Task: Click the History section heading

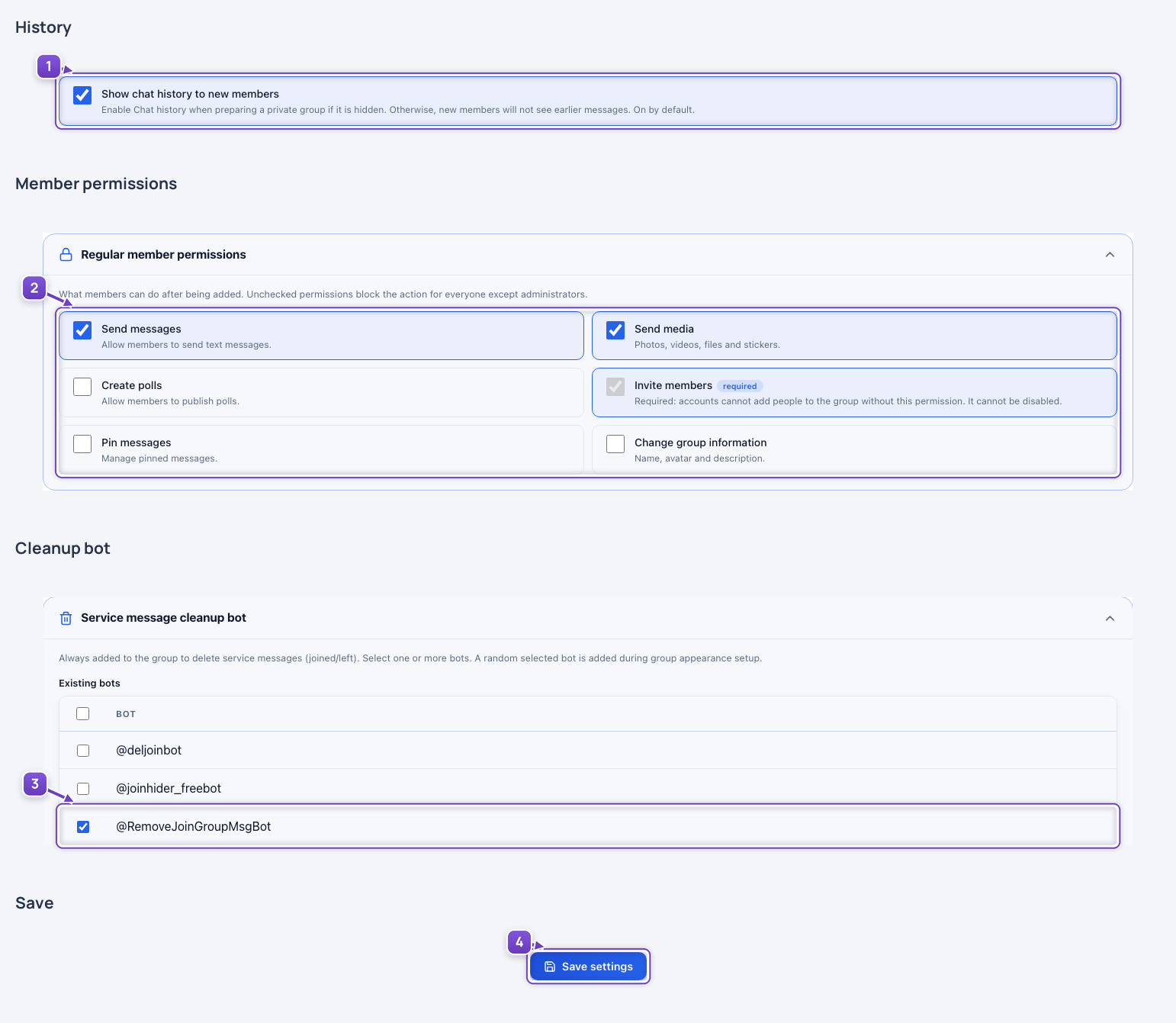Action: 43,27
